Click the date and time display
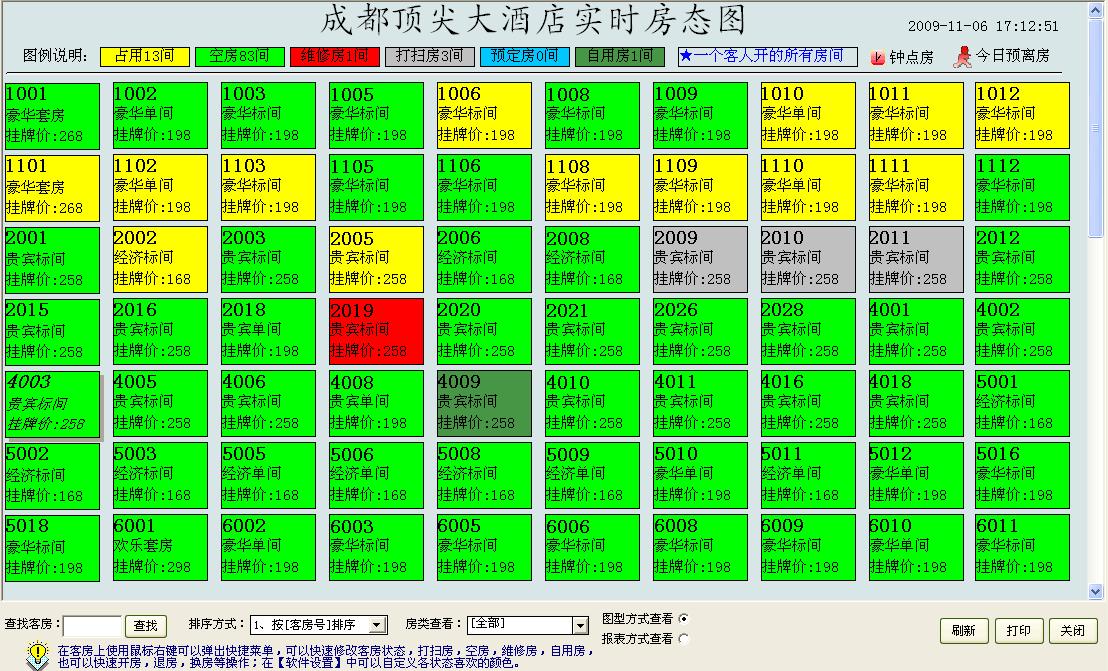This screenshot has height=671, width=1108. [983, 26]
